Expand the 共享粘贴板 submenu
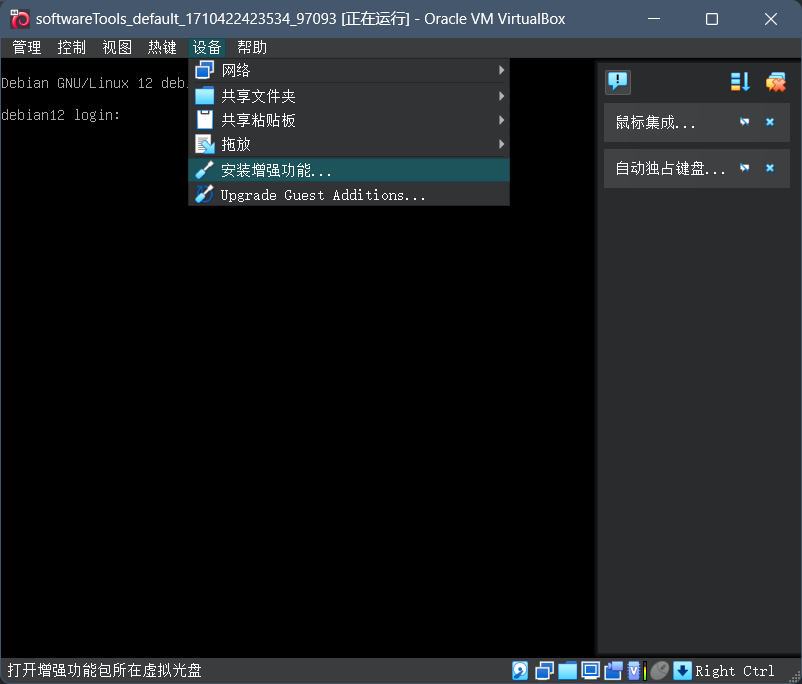The image size is (802, 684). tap(348, 120)
